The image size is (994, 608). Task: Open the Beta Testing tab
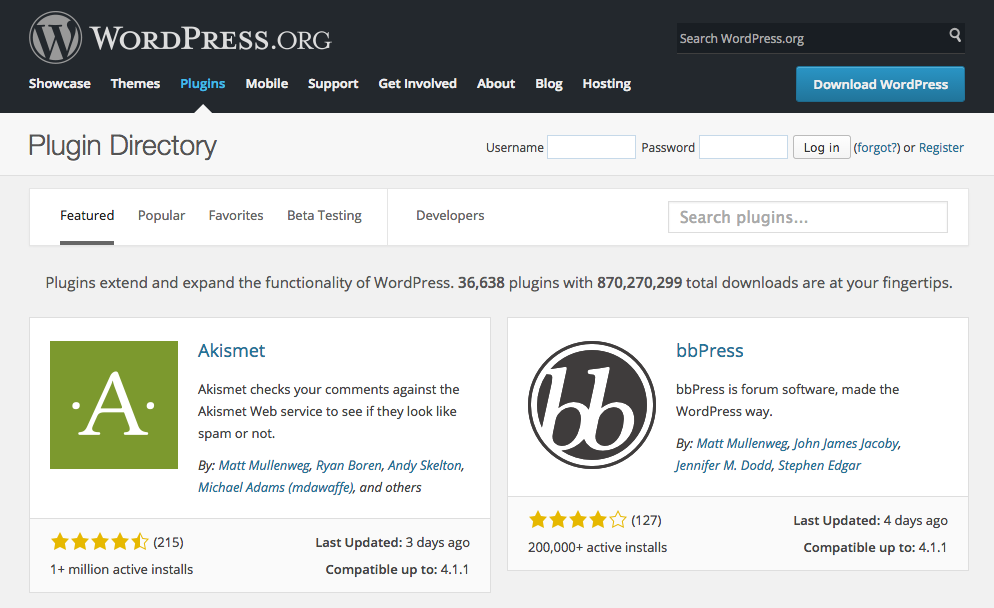324,215
